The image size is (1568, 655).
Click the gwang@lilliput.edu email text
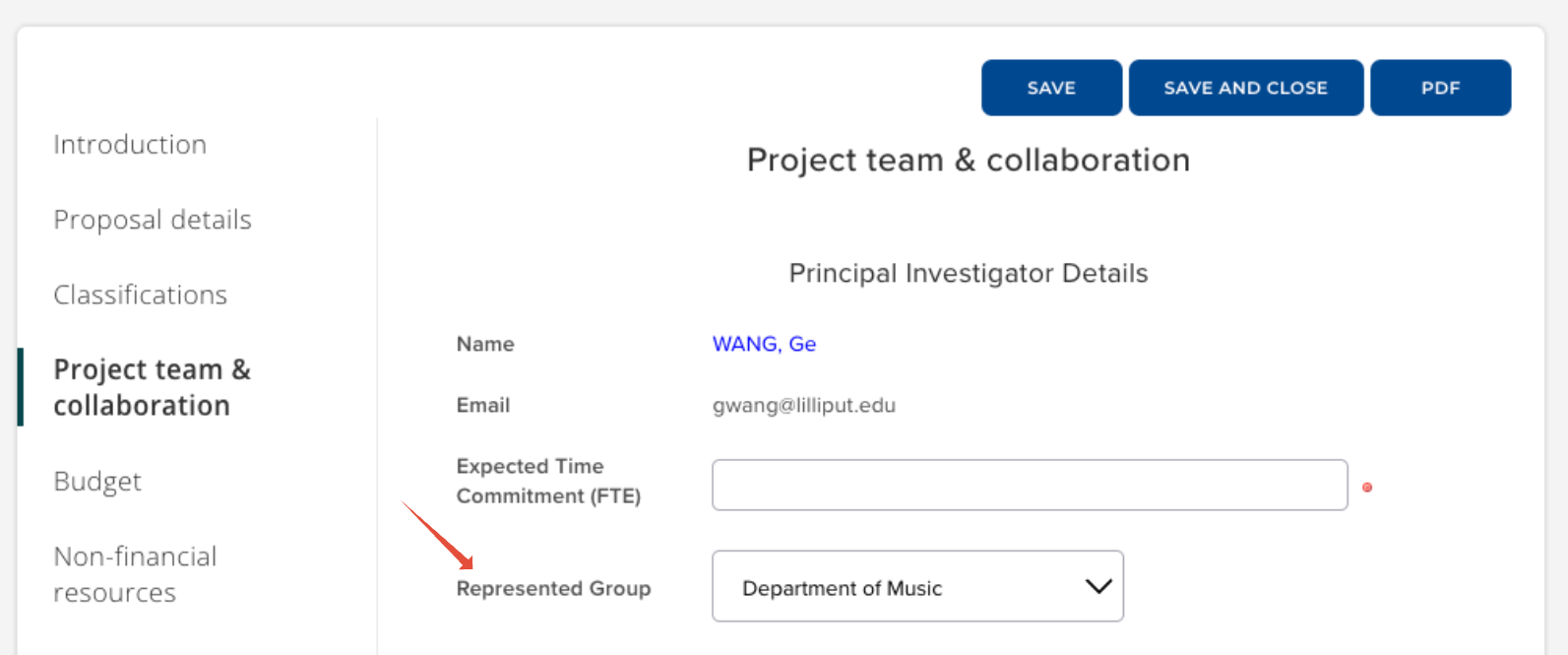click(803, 405)
